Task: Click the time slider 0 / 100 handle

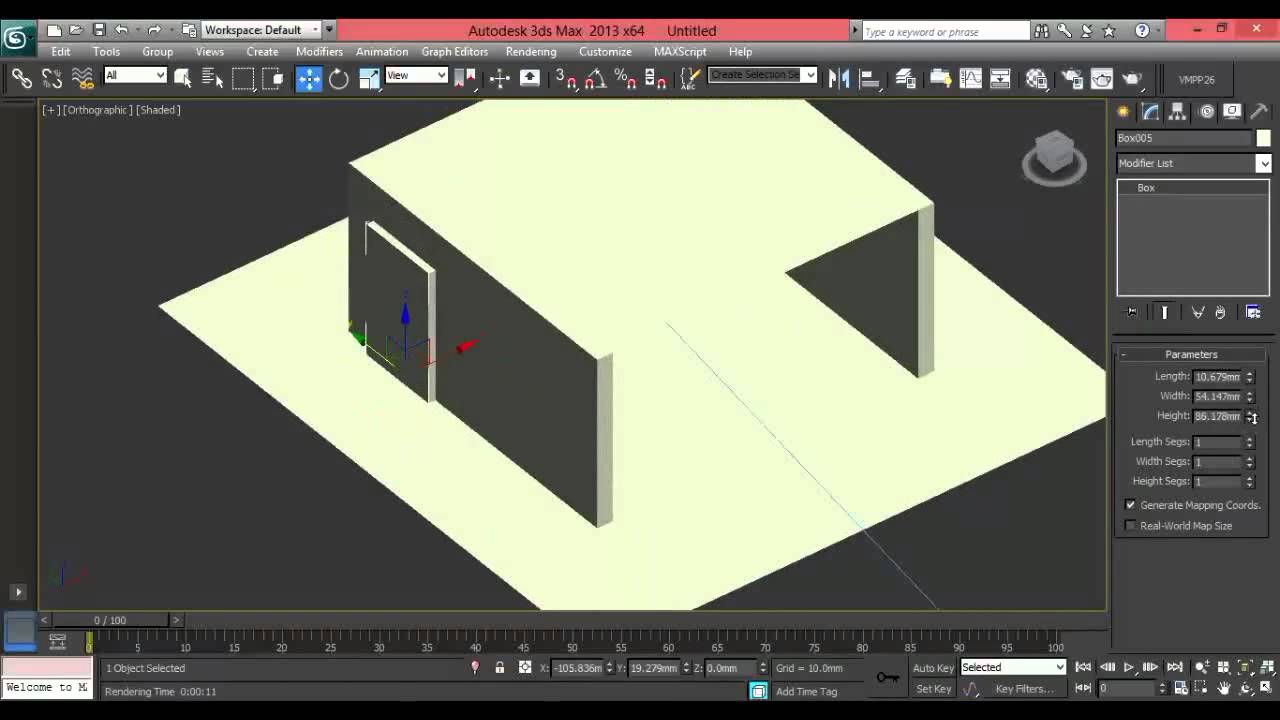Action: click(110, 620)
